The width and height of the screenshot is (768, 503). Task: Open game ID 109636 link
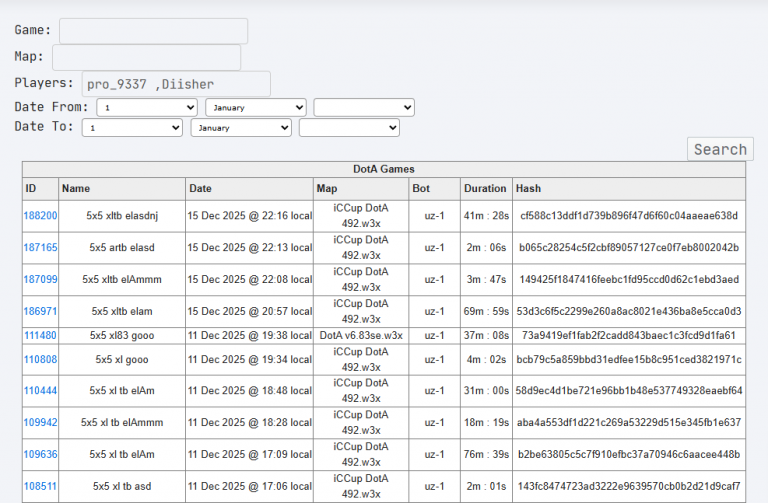coord(40,454)
